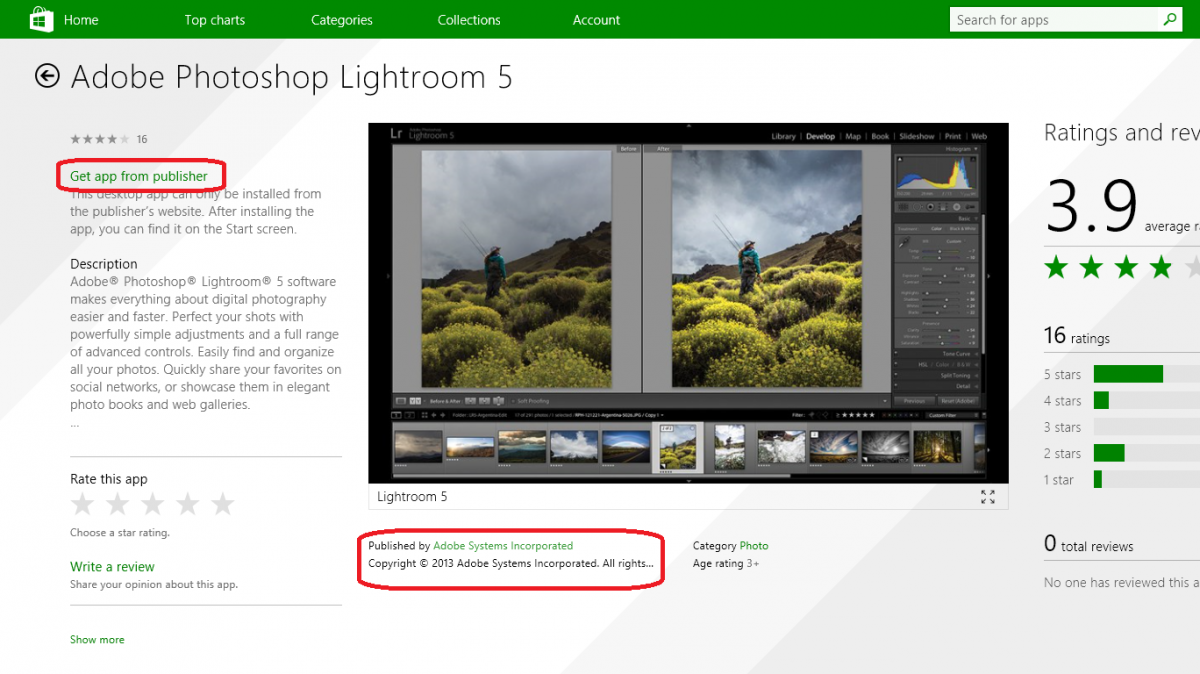Open Top charts
This screenshot has height=674, width=1200.
pyautogui.click(x=215, y=20)
